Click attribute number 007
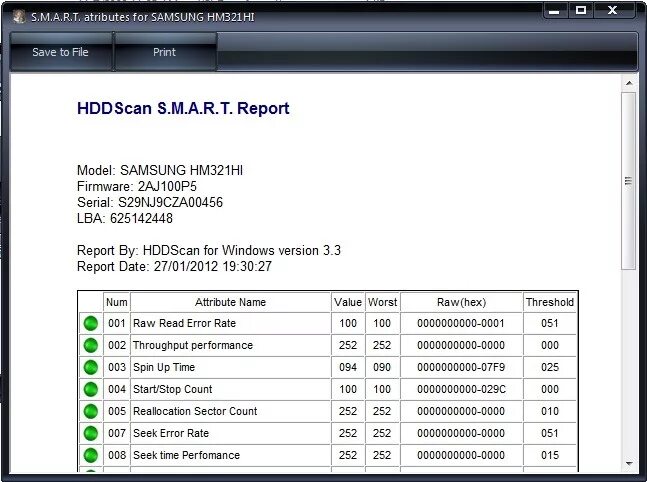This screenshot has height=482, width=647. tap(117, 433)
